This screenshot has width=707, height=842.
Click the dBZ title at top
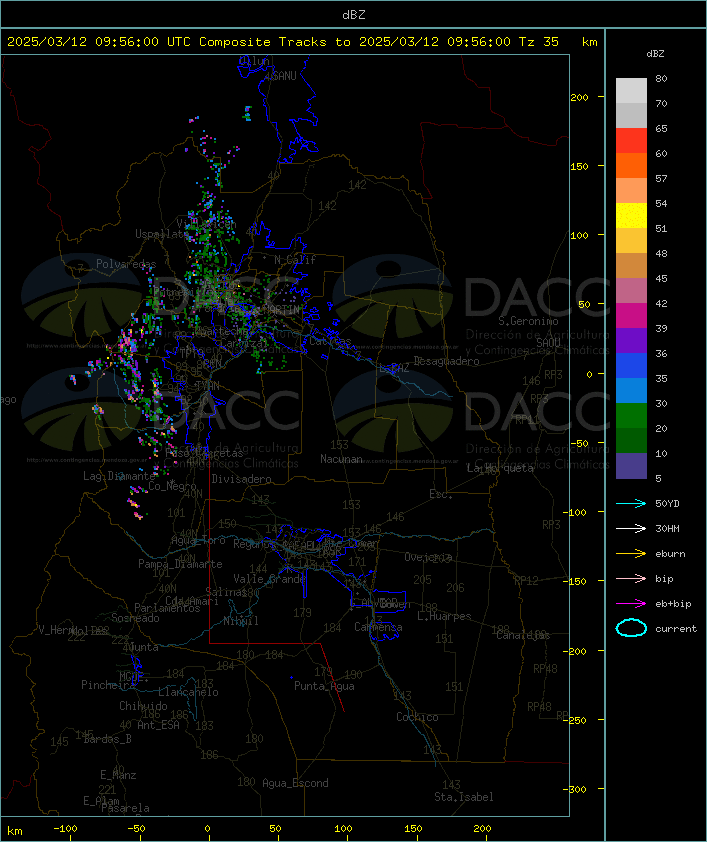coord(354,15)
